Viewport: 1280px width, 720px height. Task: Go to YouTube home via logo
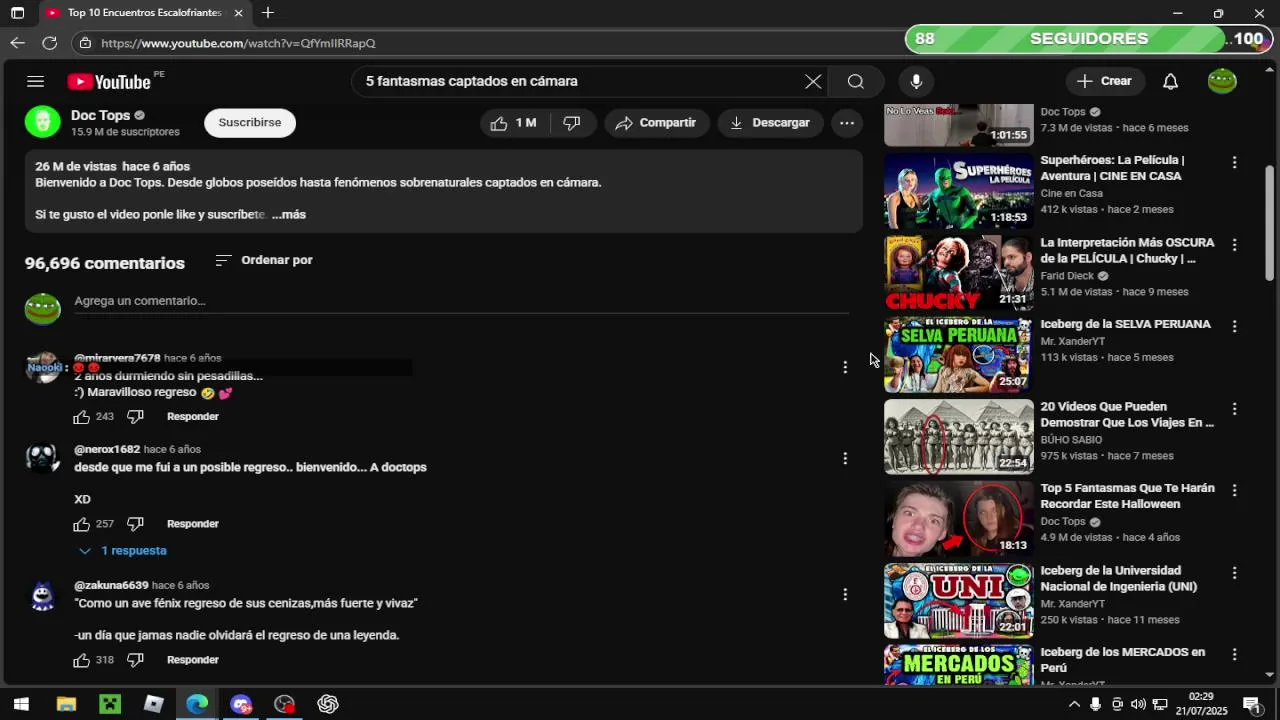109,82
